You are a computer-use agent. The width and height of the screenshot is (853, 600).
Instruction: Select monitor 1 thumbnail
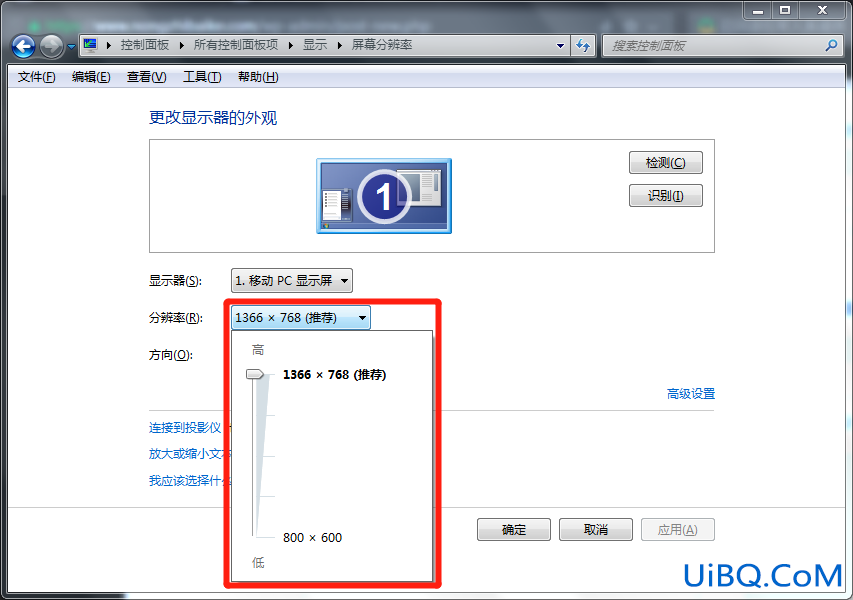[x=384, y=196]
